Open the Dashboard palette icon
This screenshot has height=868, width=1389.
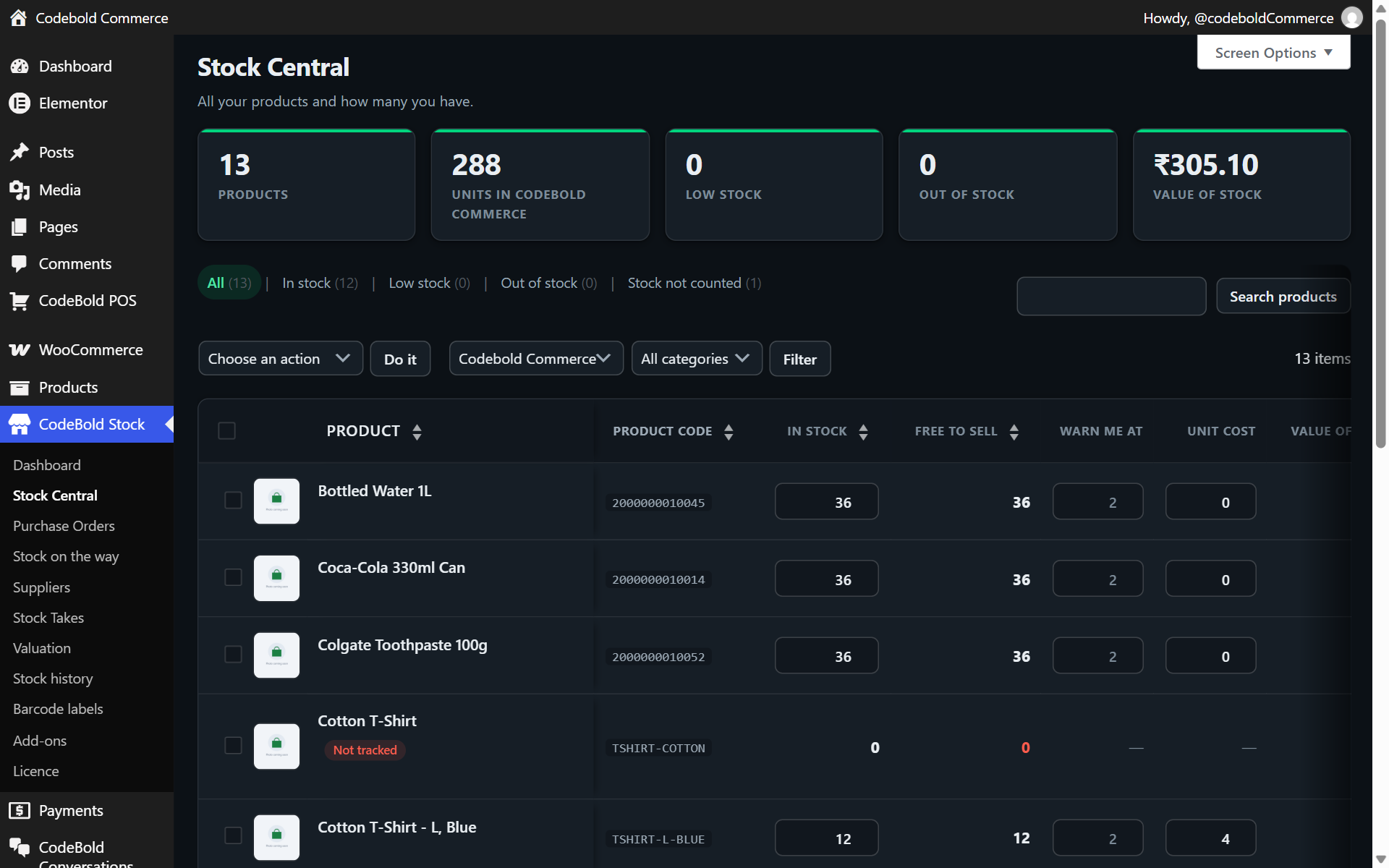pos(20,66)
